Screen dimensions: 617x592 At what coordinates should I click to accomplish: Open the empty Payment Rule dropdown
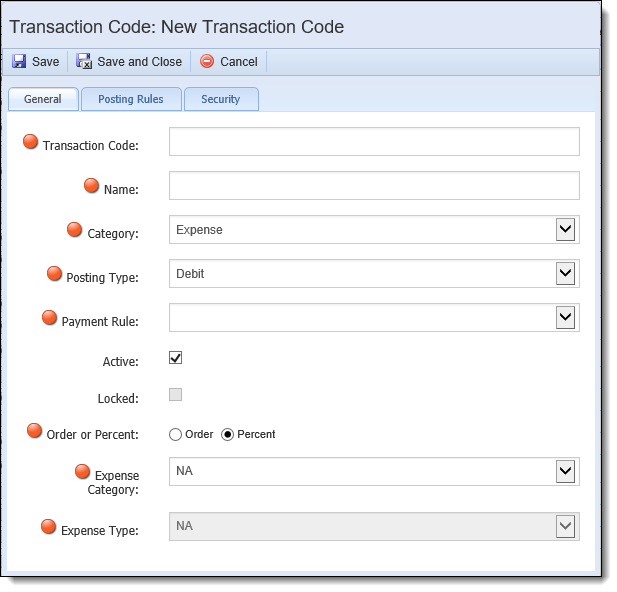(374, 318)
